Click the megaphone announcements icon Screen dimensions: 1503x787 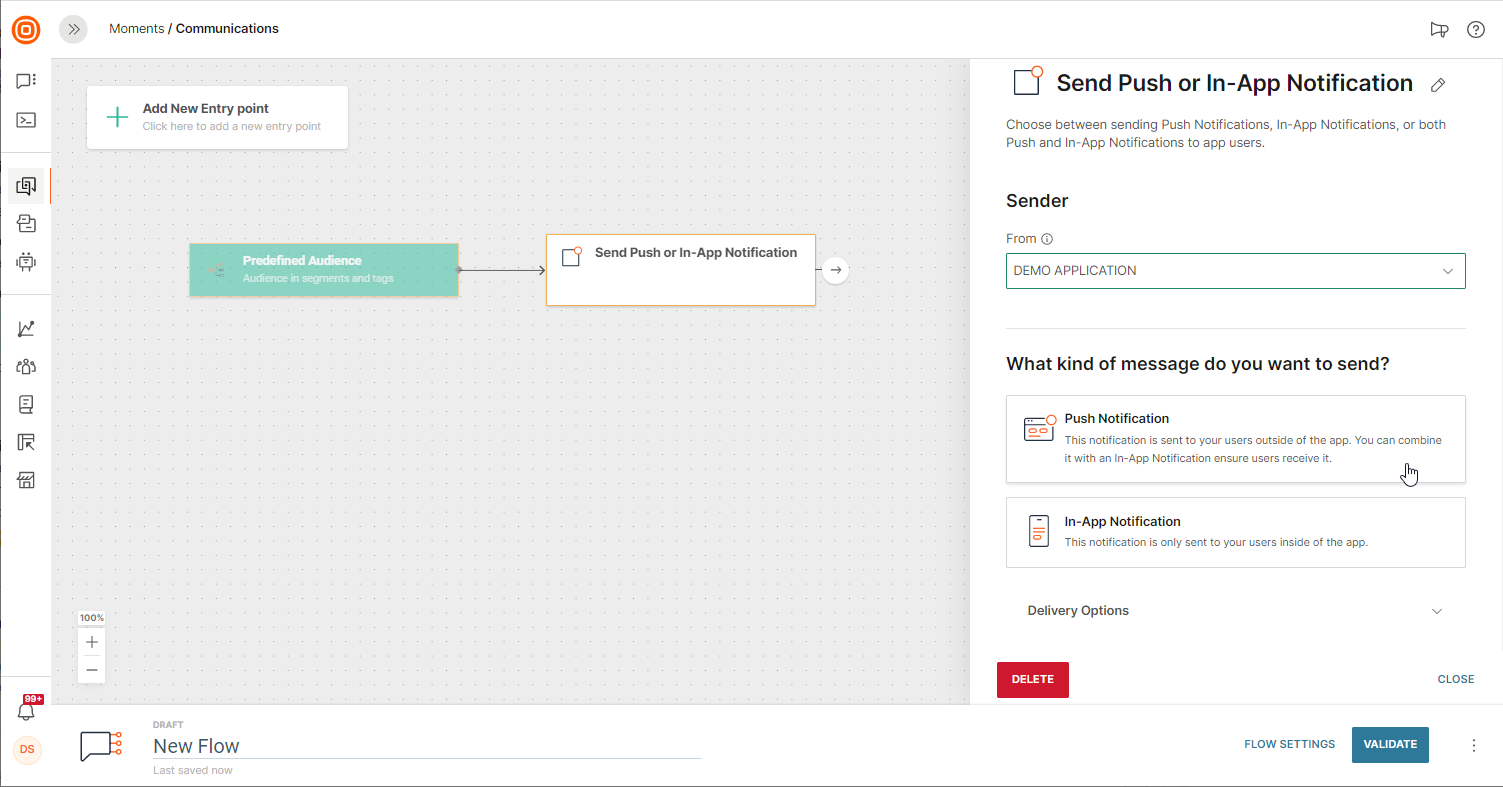pos(1439,29)
